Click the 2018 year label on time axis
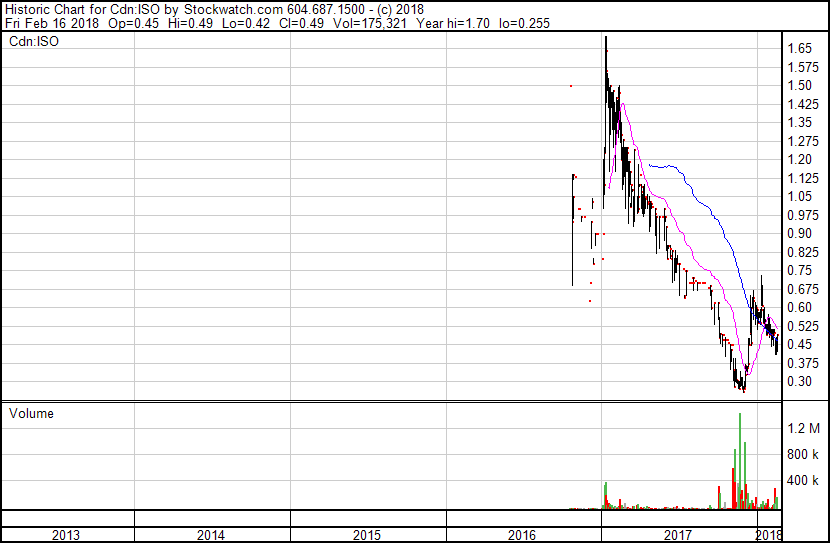830x543 pixels. tap(769, 535)
